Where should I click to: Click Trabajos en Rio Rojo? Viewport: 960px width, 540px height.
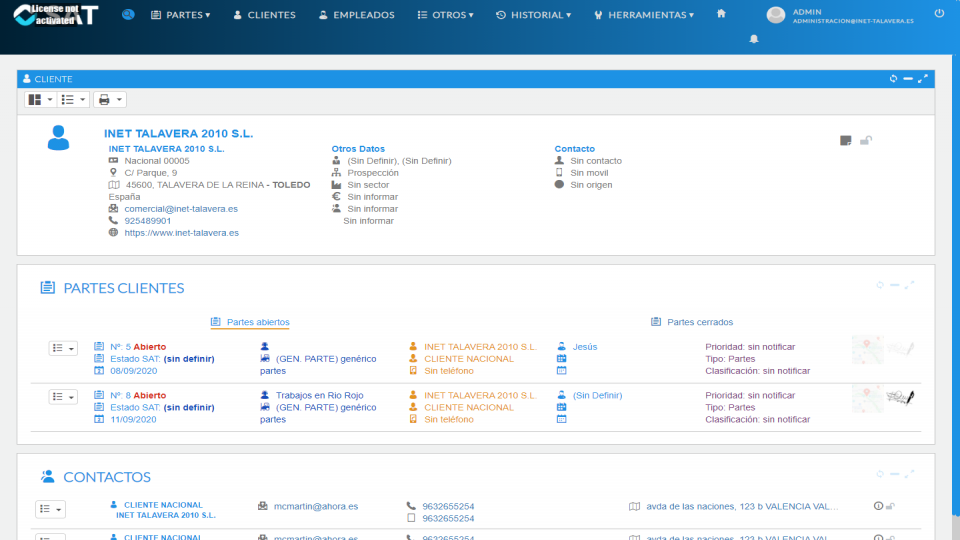tap(320, 396)
